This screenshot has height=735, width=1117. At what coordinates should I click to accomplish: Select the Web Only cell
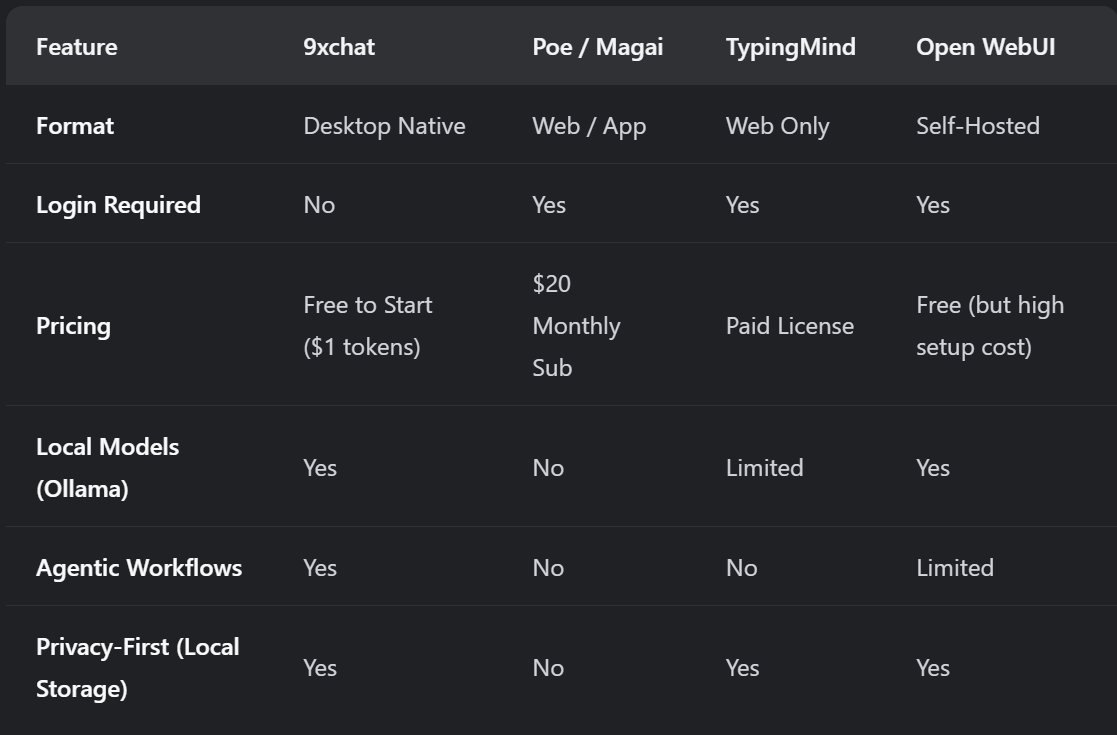tap(777, 126)
